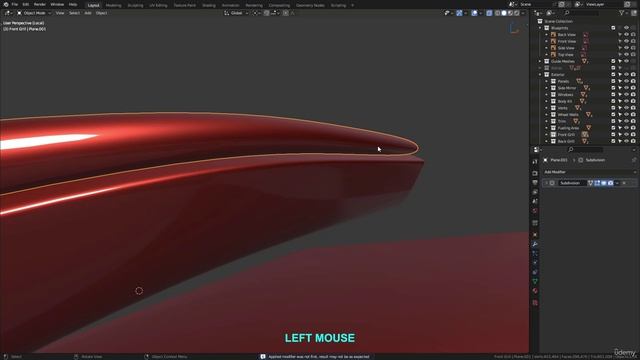640x360 pixels.
Task: Open the Render menu
Action: (x=40, y=4)
